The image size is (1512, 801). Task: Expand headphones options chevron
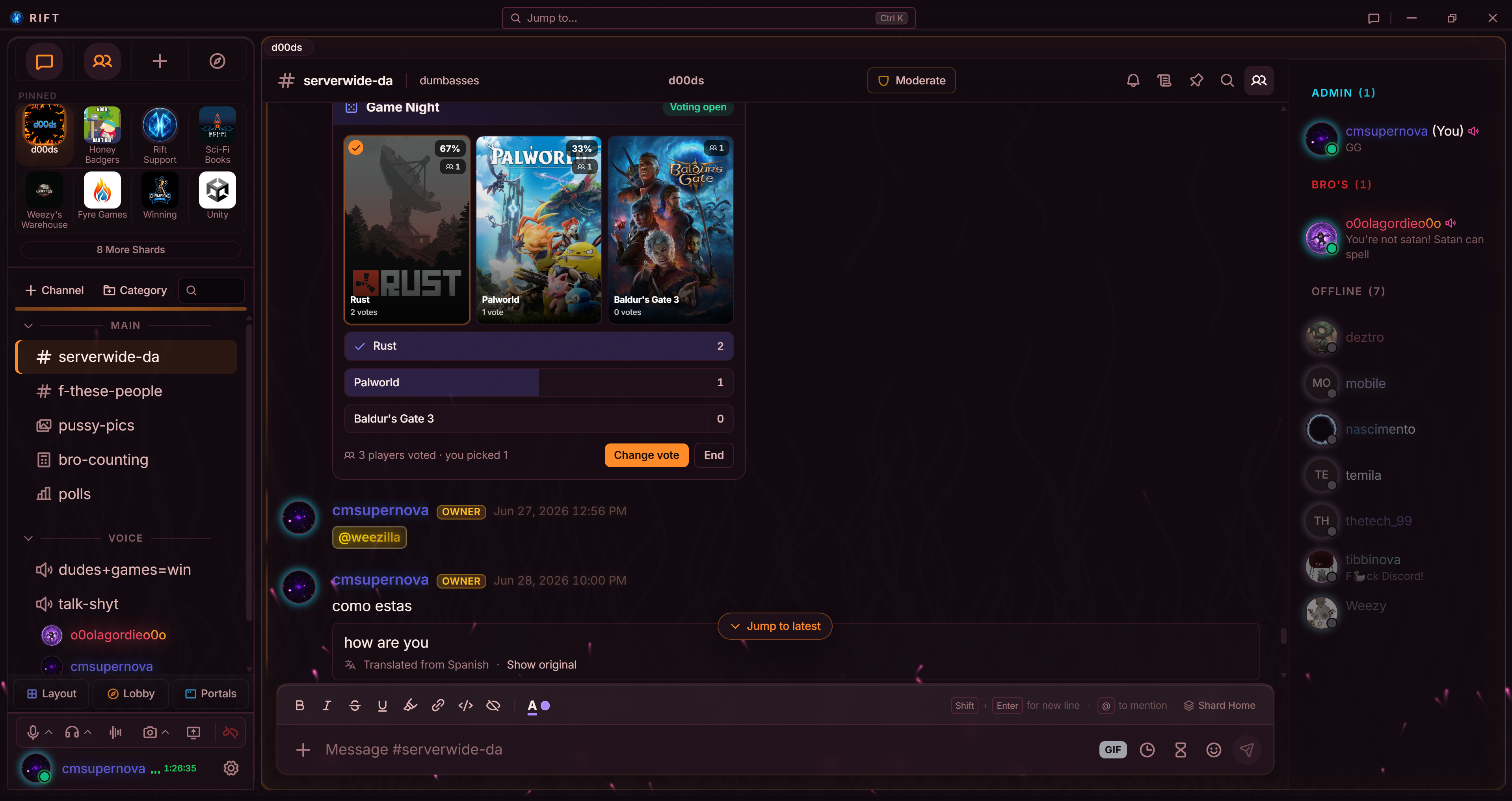point(87,732)
